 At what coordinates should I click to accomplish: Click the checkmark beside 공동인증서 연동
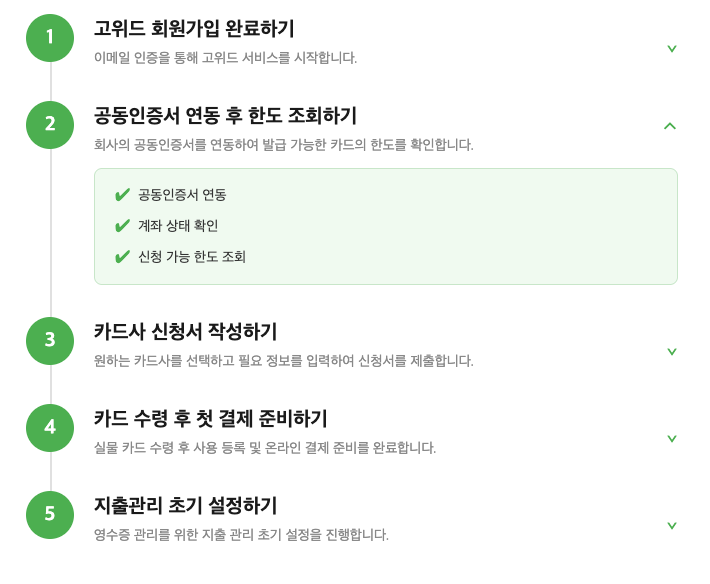[122, 195]
